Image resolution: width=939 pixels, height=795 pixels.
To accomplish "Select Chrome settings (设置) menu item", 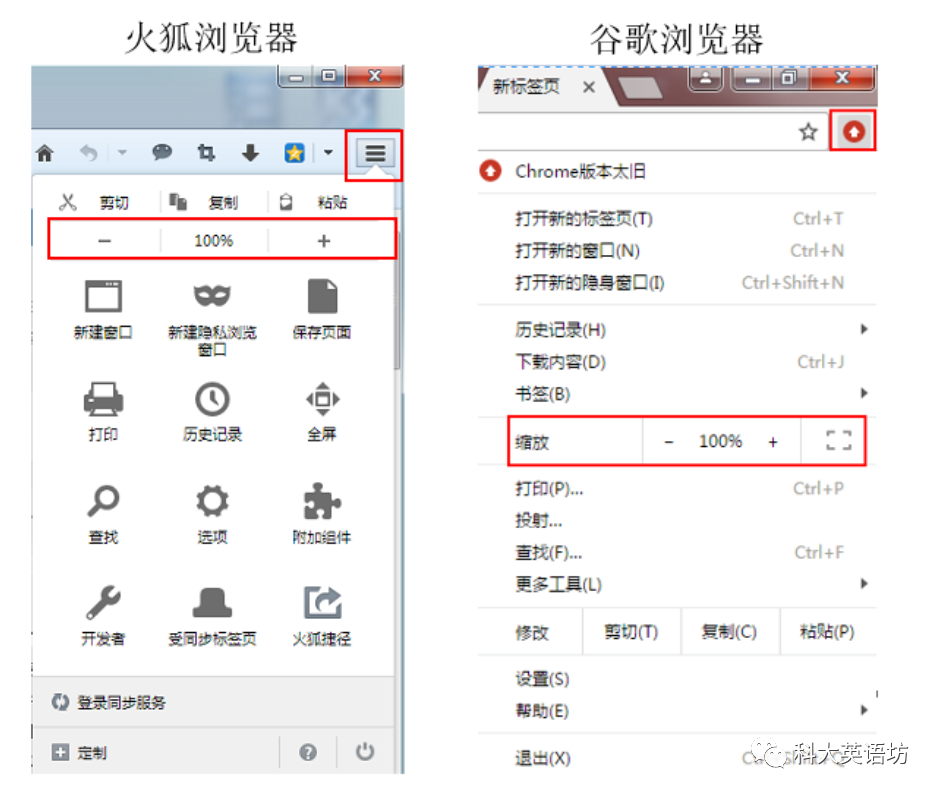I will [543, 679].
